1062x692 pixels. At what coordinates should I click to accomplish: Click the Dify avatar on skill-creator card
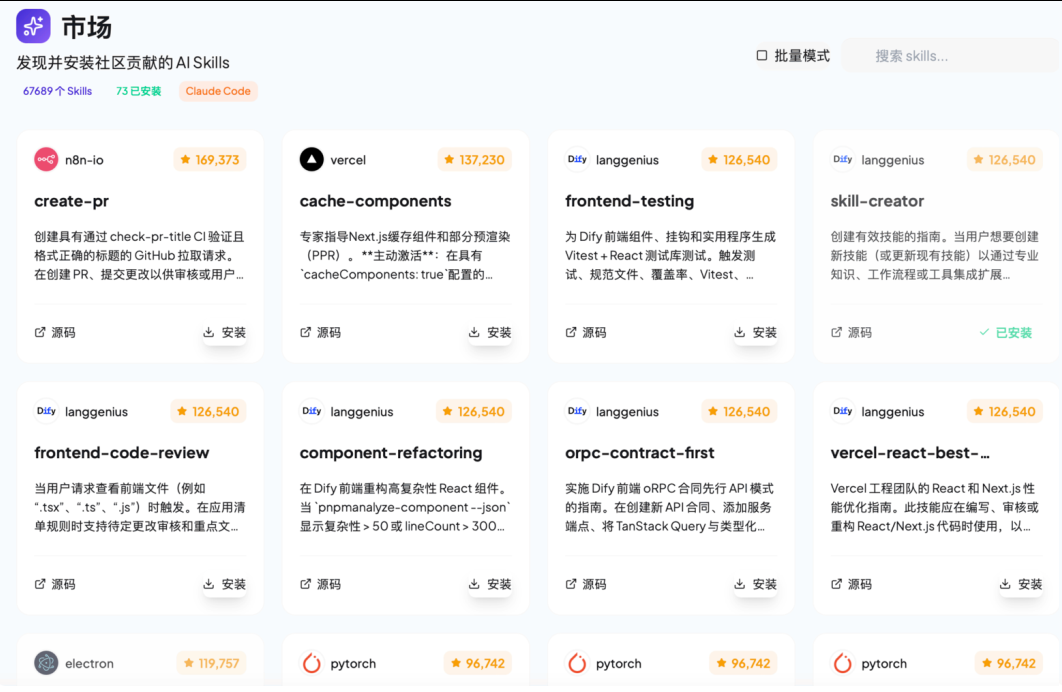[x=843, y=160]
